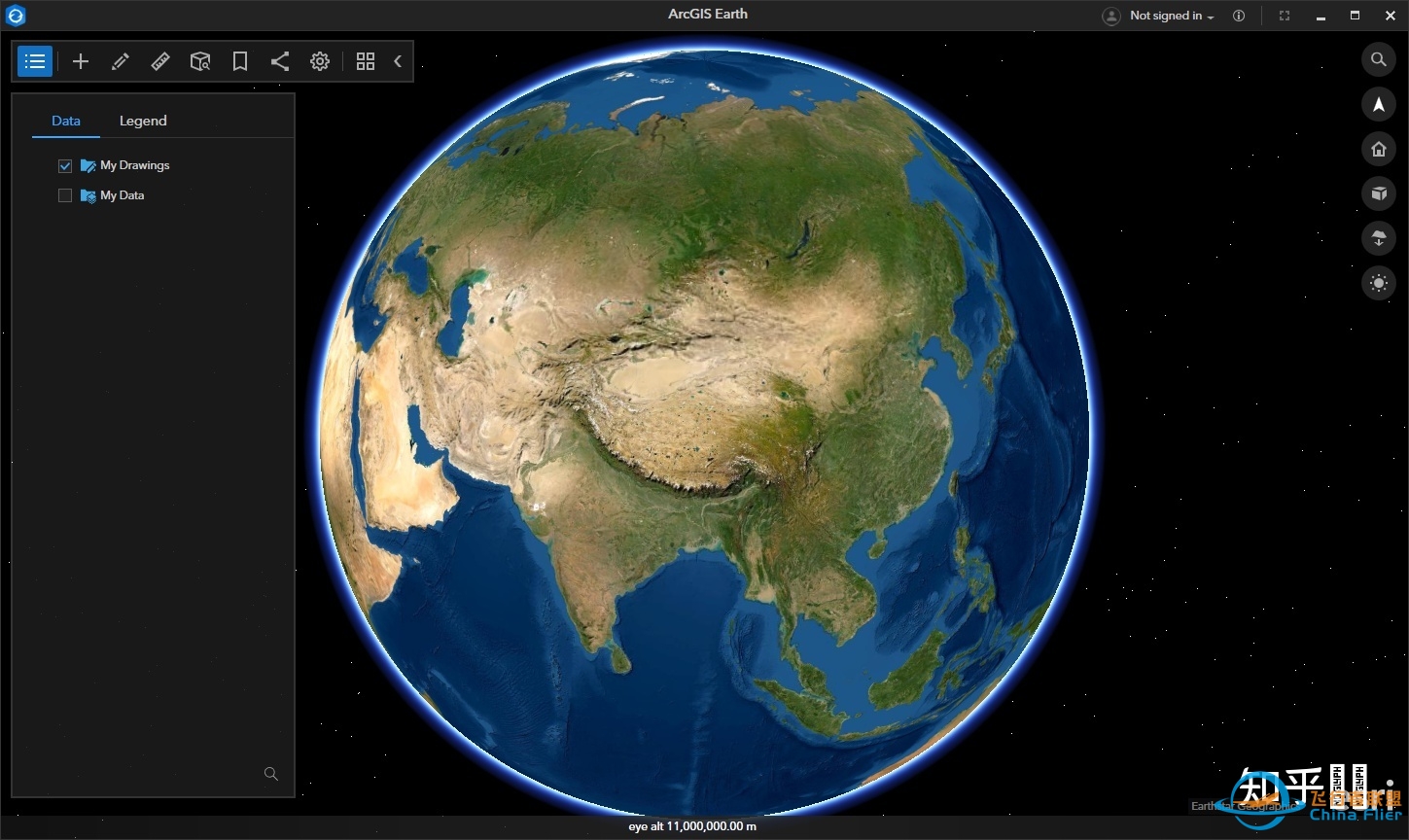Toggle the Daylight sun icon

coord(1379,283)
